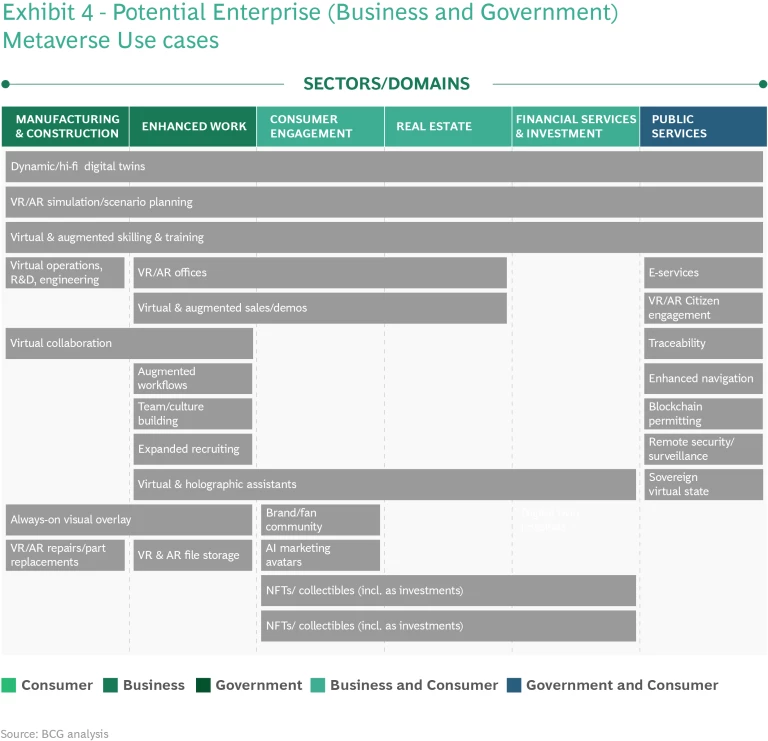This screenshot has height=741, width=768.
Task: Select the E-services box
Action: pos(703,273)
